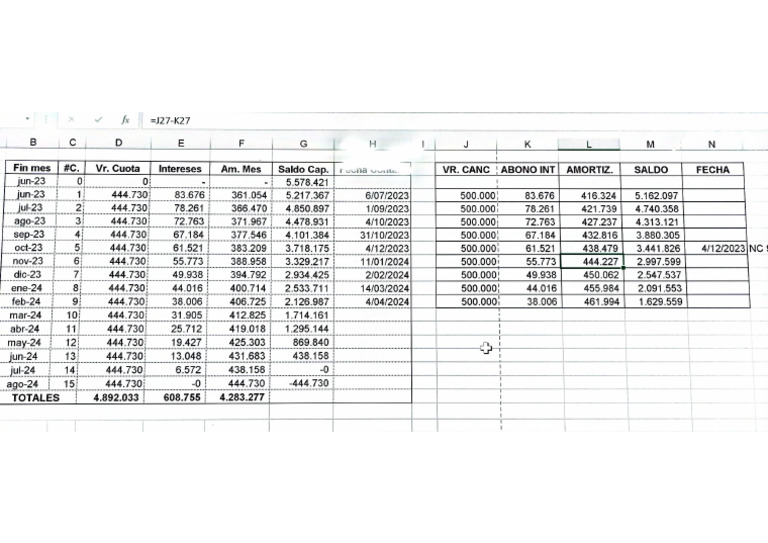Click the 'AMORTIZ.' header cell

tap(590, 170)
